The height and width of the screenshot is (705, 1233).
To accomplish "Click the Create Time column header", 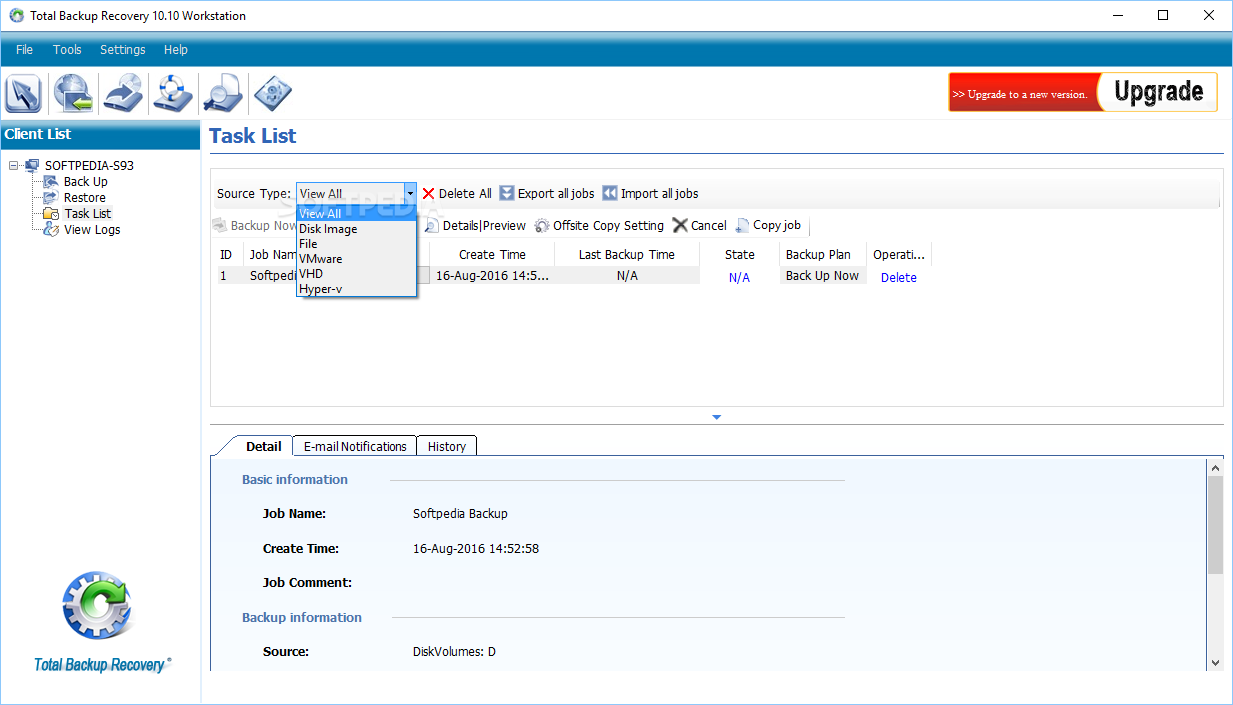I will tap(492, 255).
